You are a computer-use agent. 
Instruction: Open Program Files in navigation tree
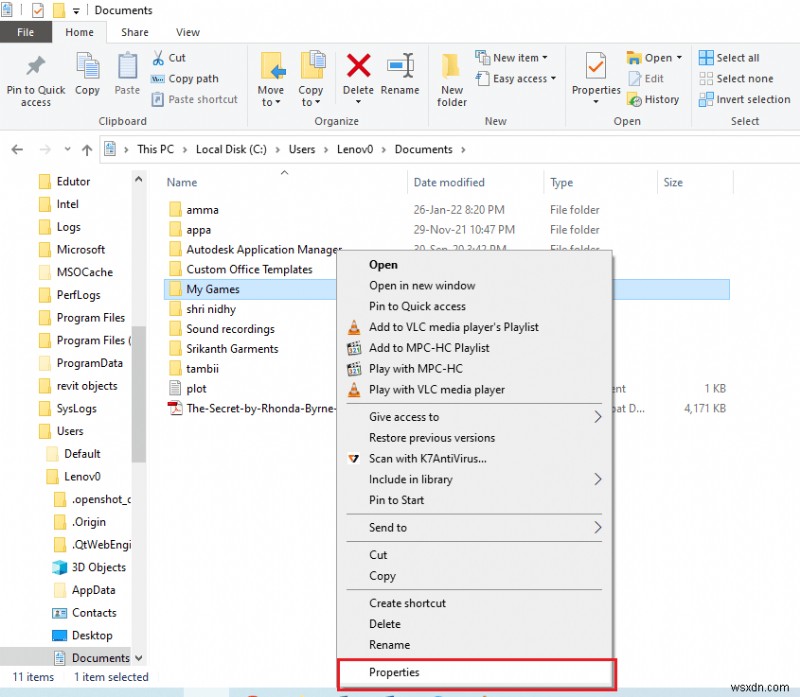pos(90,318)
